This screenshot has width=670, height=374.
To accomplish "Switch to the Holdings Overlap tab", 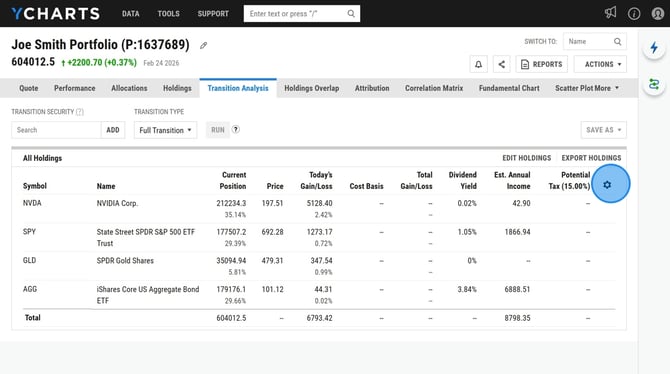I will pyautogui.click(x=311, y=88).
